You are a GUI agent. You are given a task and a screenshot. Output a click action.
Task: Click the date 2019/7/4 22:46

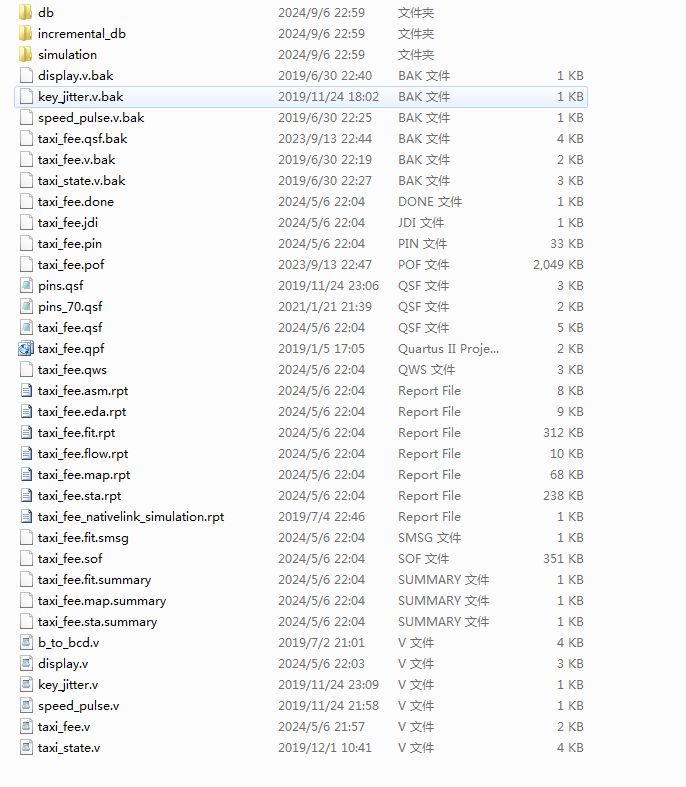pyautogui.click(x=321, y=516)
